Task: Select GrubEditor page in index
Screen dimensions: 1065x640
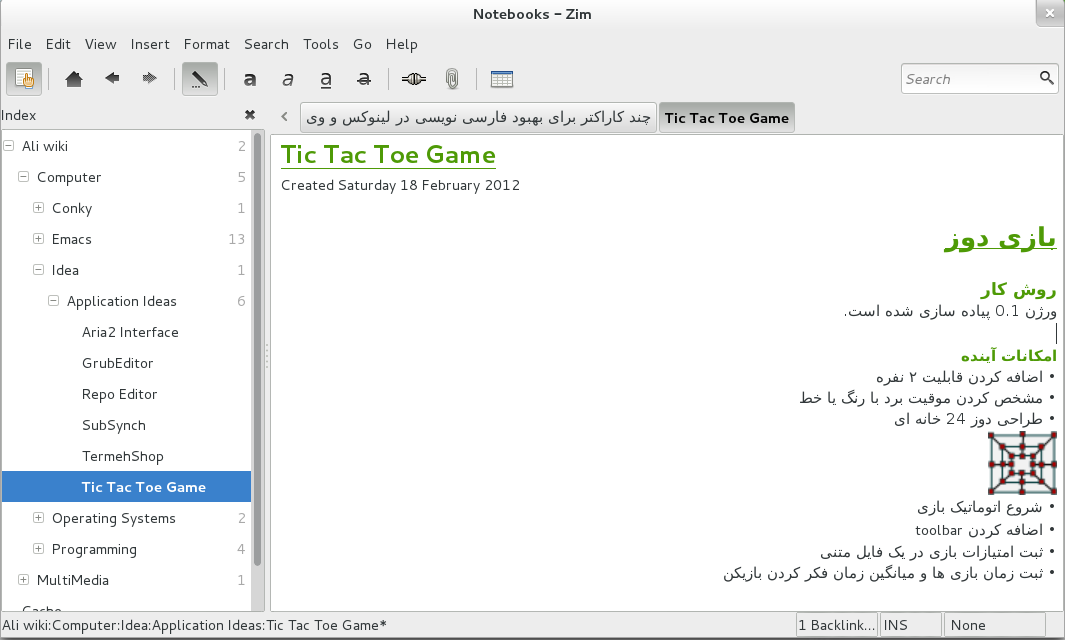Action: pos(117,363)
